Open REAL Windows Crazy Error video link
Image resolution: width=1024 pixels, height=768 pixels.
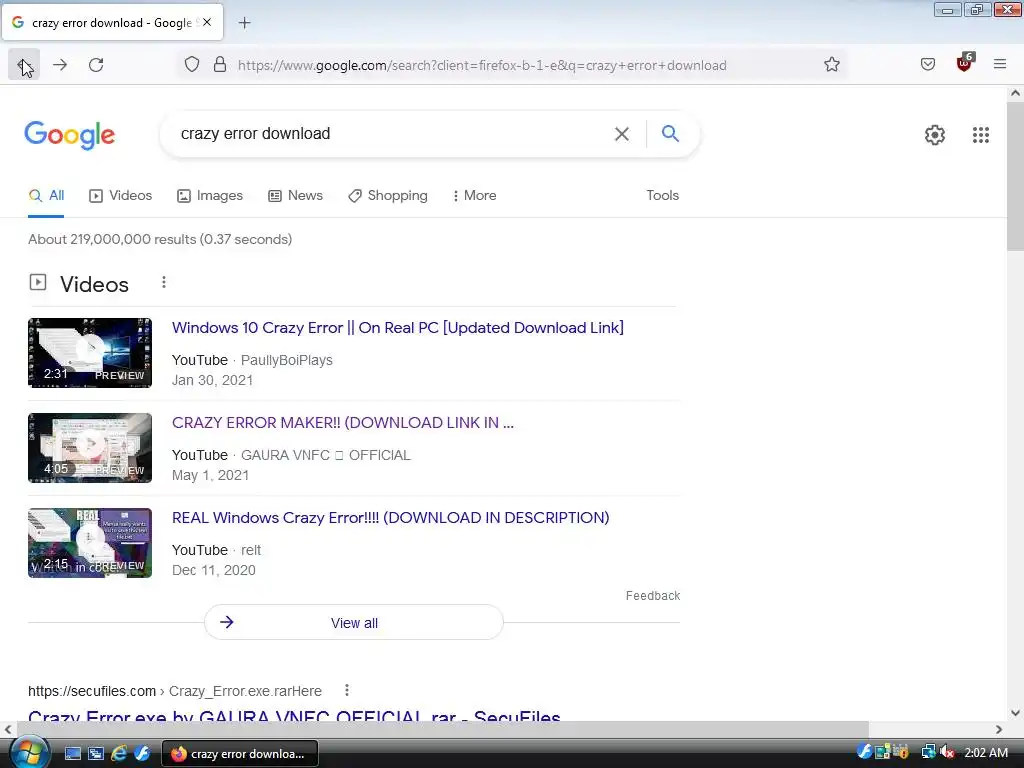pos(391,518)
